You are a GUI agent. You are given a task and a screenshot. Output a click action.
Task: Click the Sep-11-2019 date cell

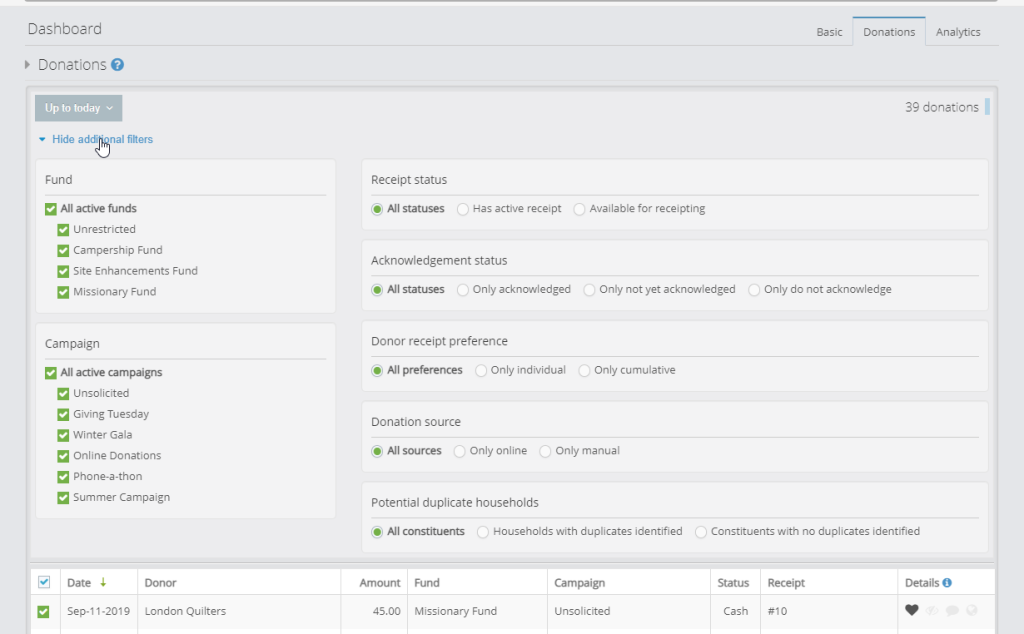pos(99,611)
